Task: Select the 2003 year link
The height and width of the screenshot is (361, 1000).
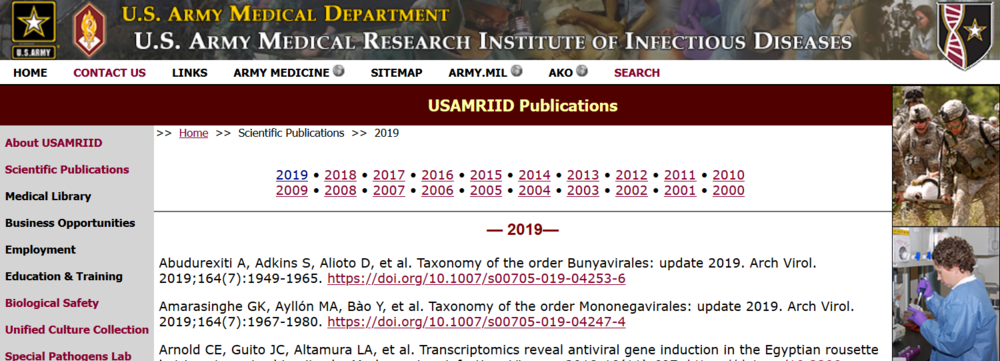Action: tap(583, 191)
